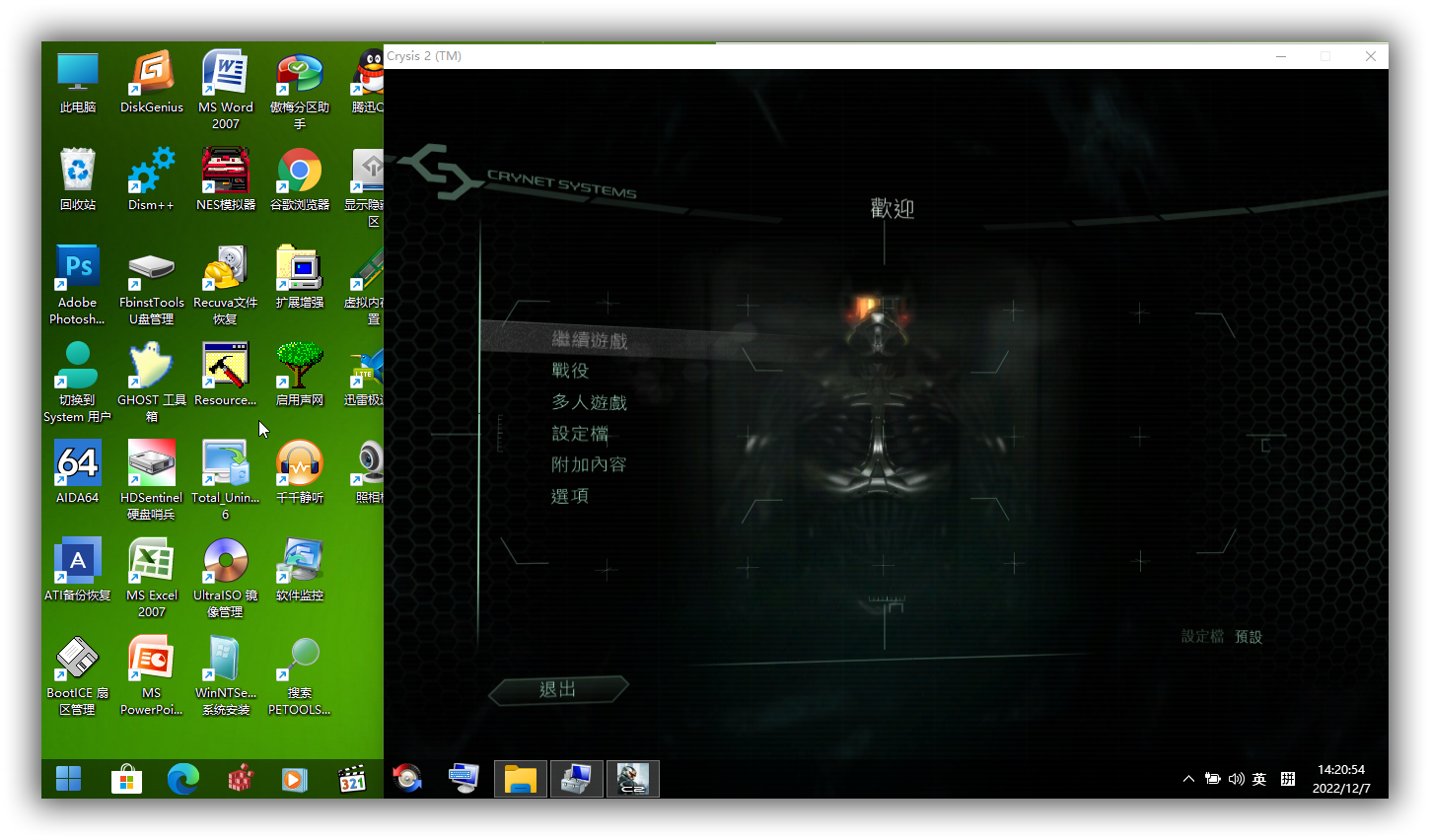Open the ATI备份恢复 shortcut
Image resolution: width=1430 pixels, height=840 pixels.
click(78, 570)
